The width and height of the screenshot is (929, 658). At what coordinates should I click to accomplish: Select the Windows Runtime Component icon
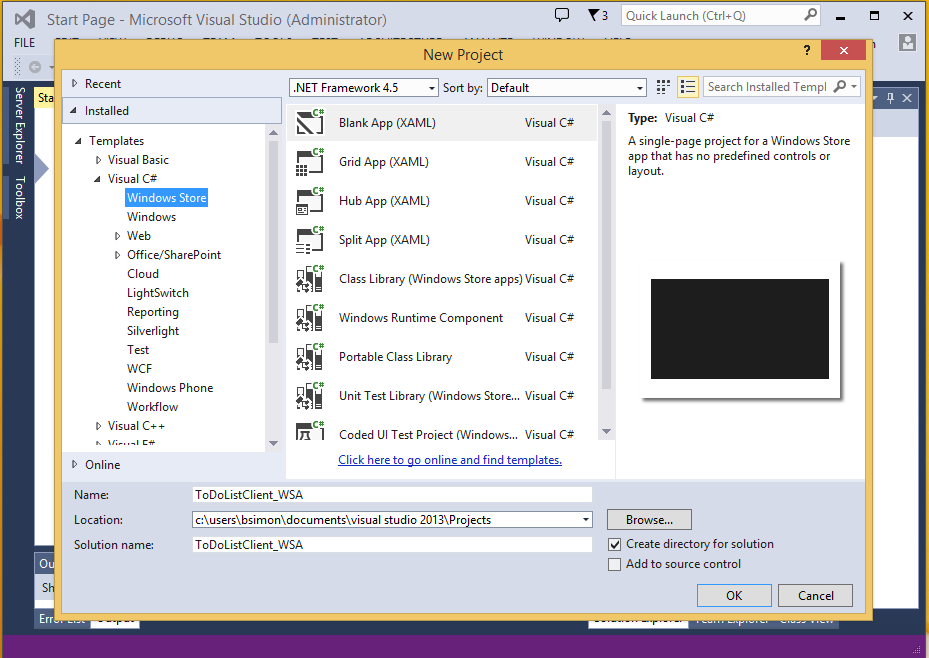click(310, 318)
